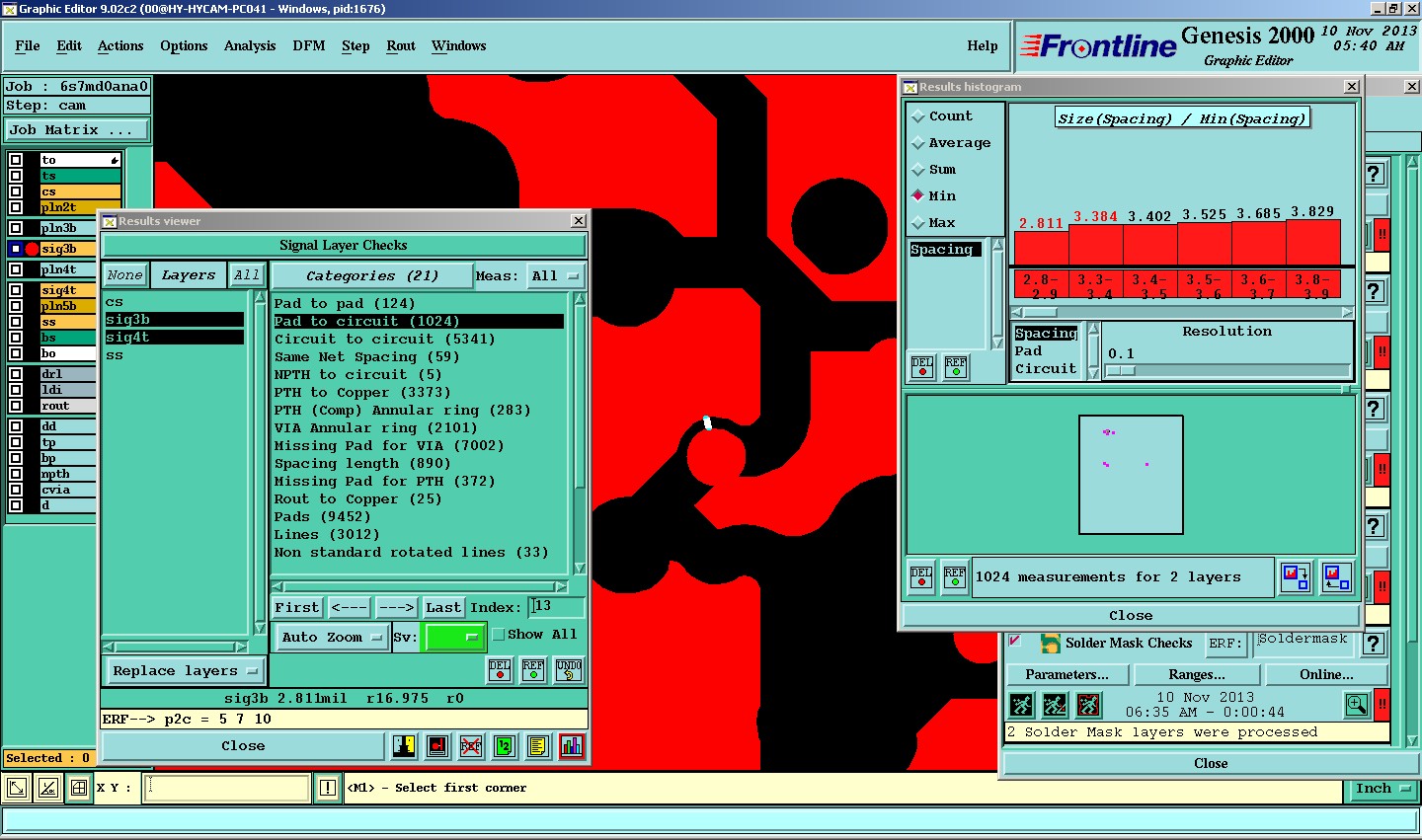Image resolution: width=1422 pixels, height=840 pixels.
Task: Open the File menu
Action: [x=28, y=45]
